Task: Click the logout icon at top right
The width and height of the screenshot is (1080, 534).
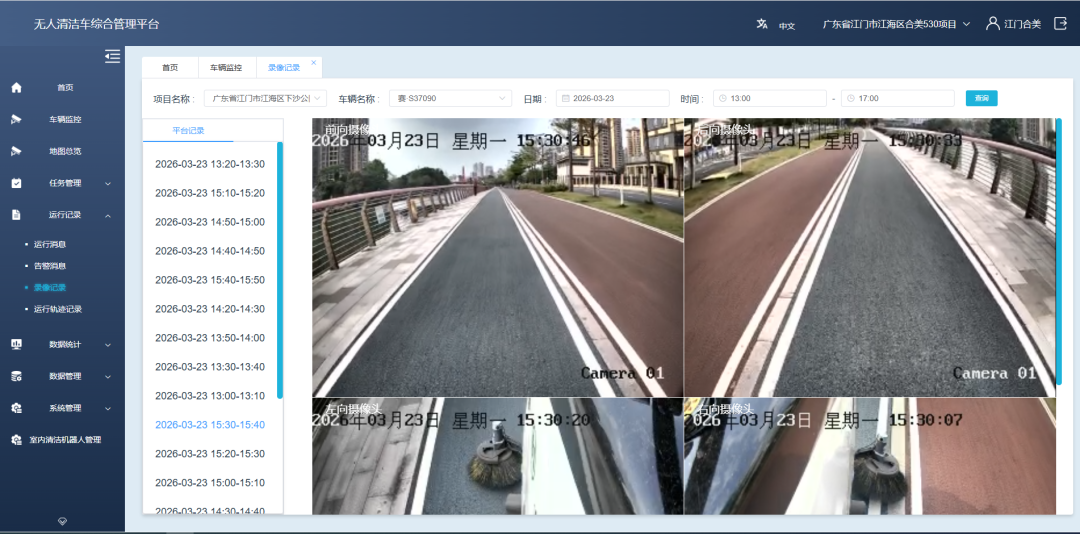Action: pyautogui.click(x=1060, y=23)
